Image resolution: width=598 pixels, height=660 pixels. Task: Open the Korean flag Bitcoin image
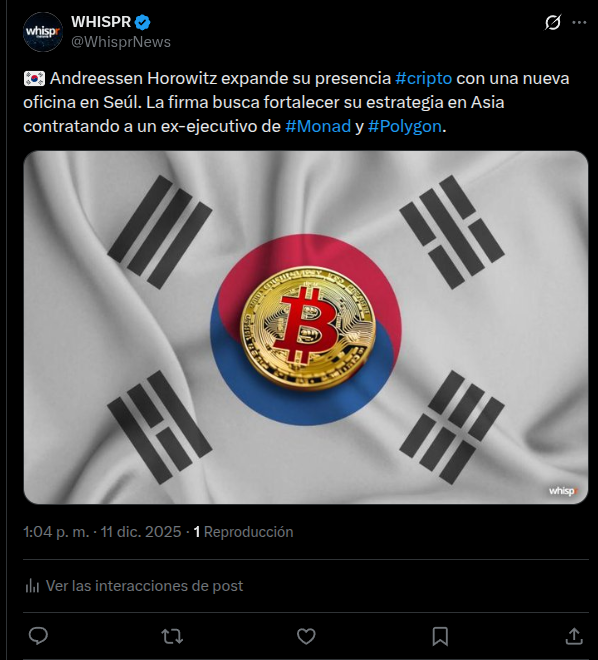[x=306, y=327]
